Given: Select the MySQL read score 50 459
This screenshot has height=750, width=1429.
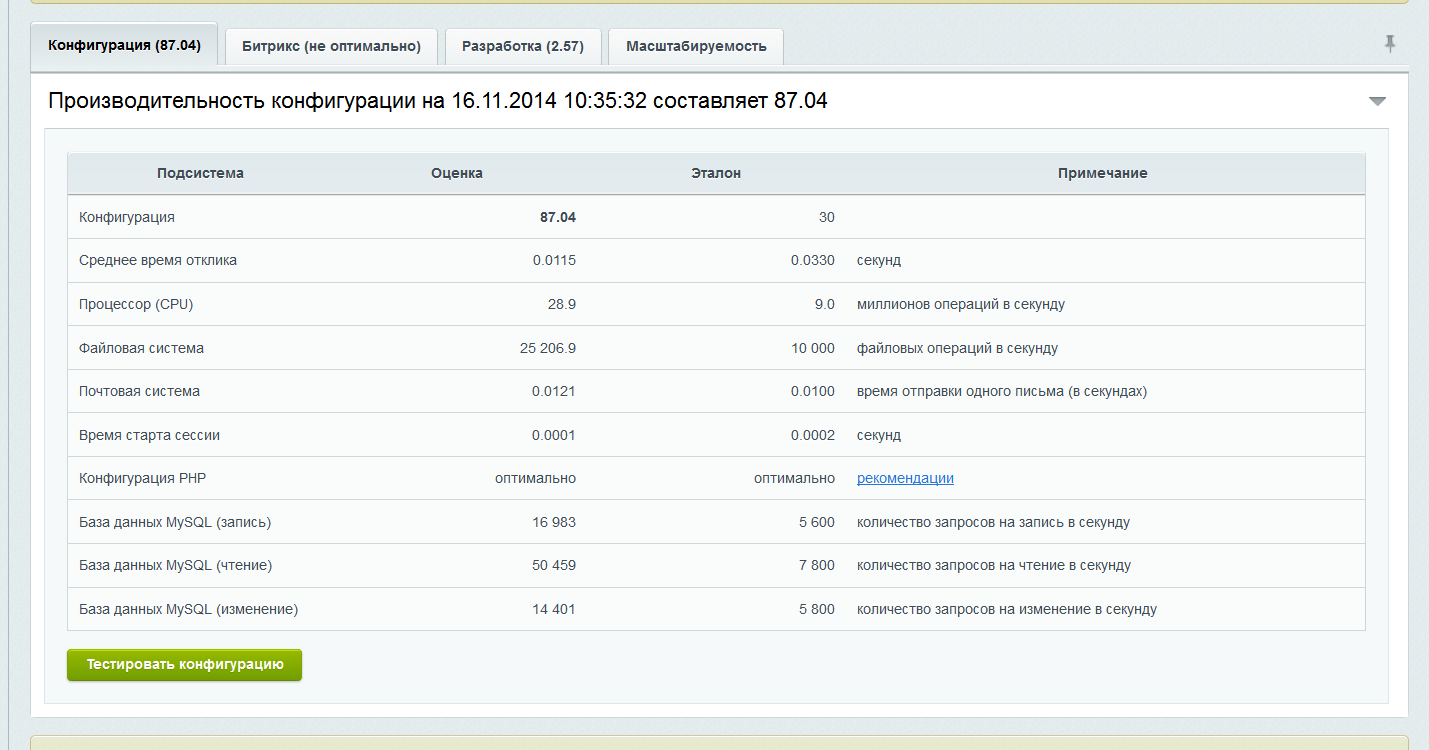Looking at the screenshot, I should tap(554, 565).
